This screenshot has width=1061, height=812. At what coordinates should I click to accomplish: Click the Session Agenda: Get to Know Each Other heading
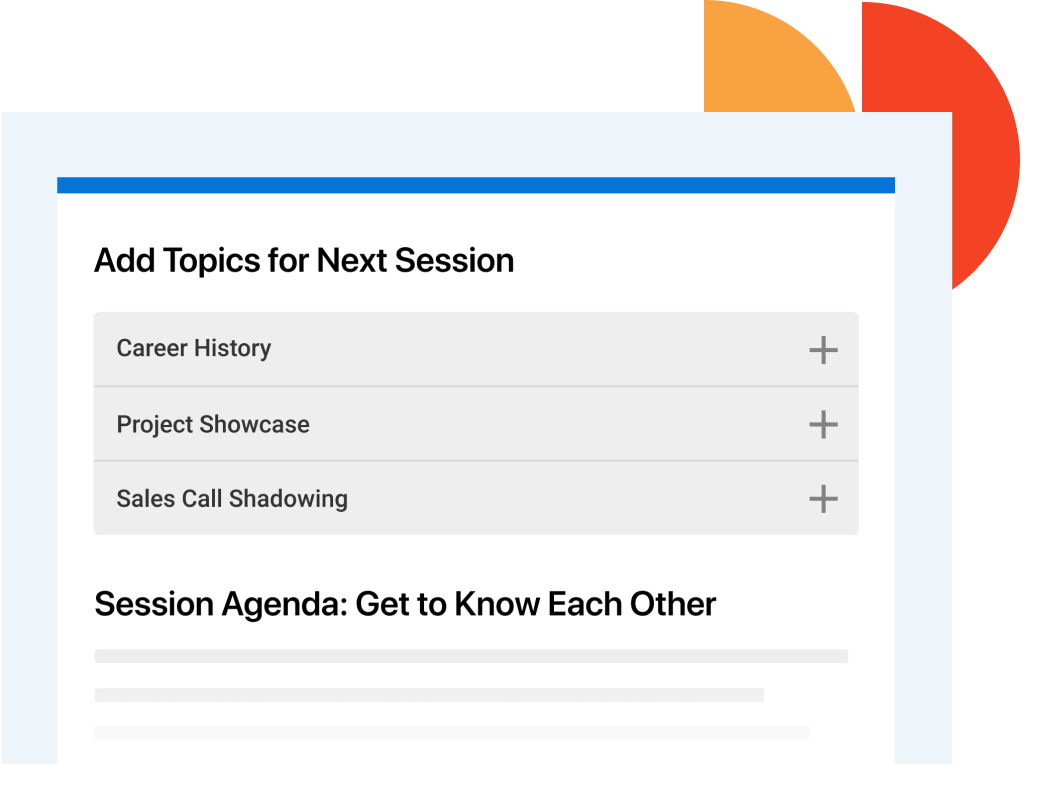click(x=405, y=604)
